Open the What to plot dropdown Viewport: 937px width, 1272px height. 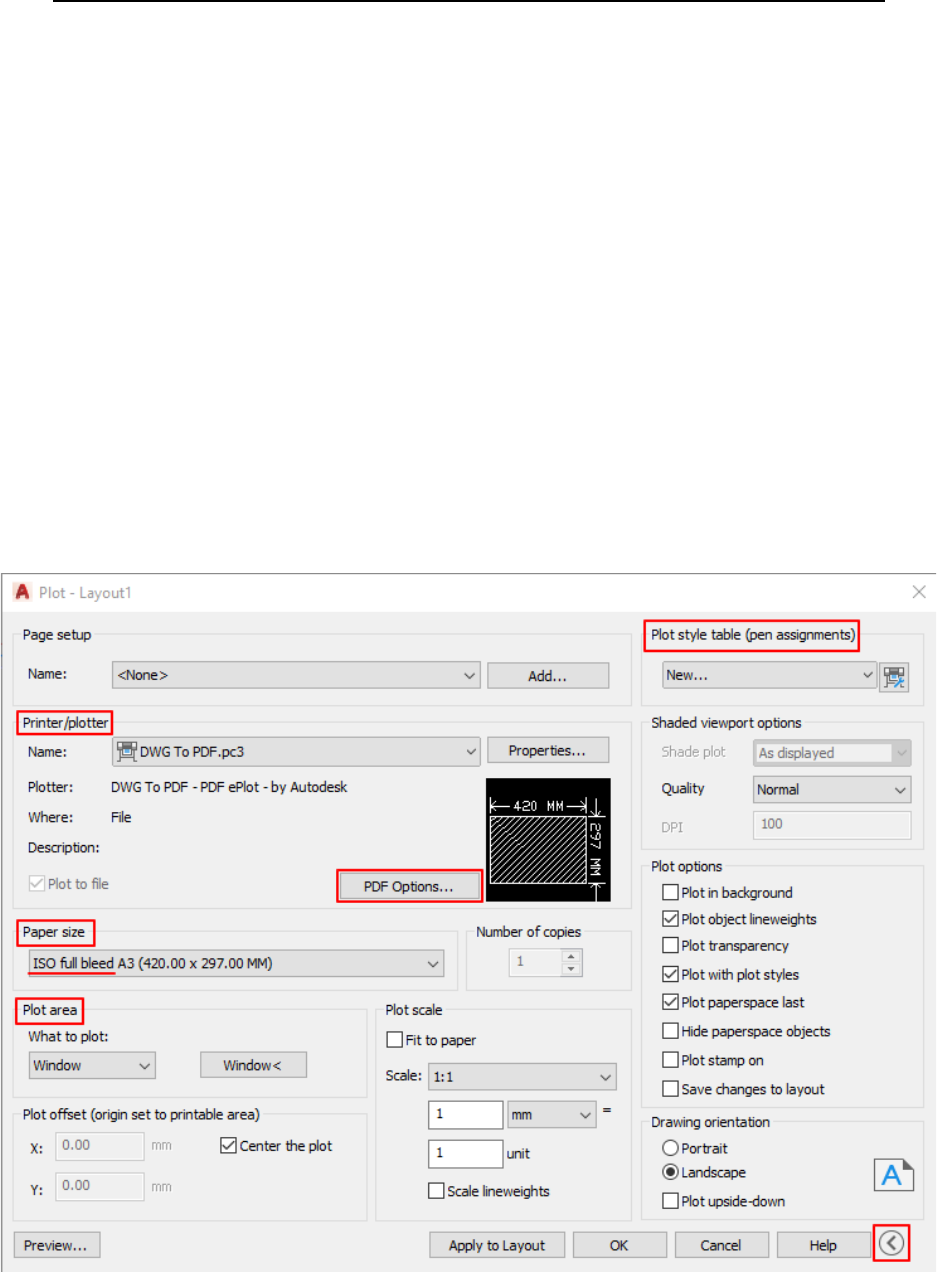click(92, 1065)
